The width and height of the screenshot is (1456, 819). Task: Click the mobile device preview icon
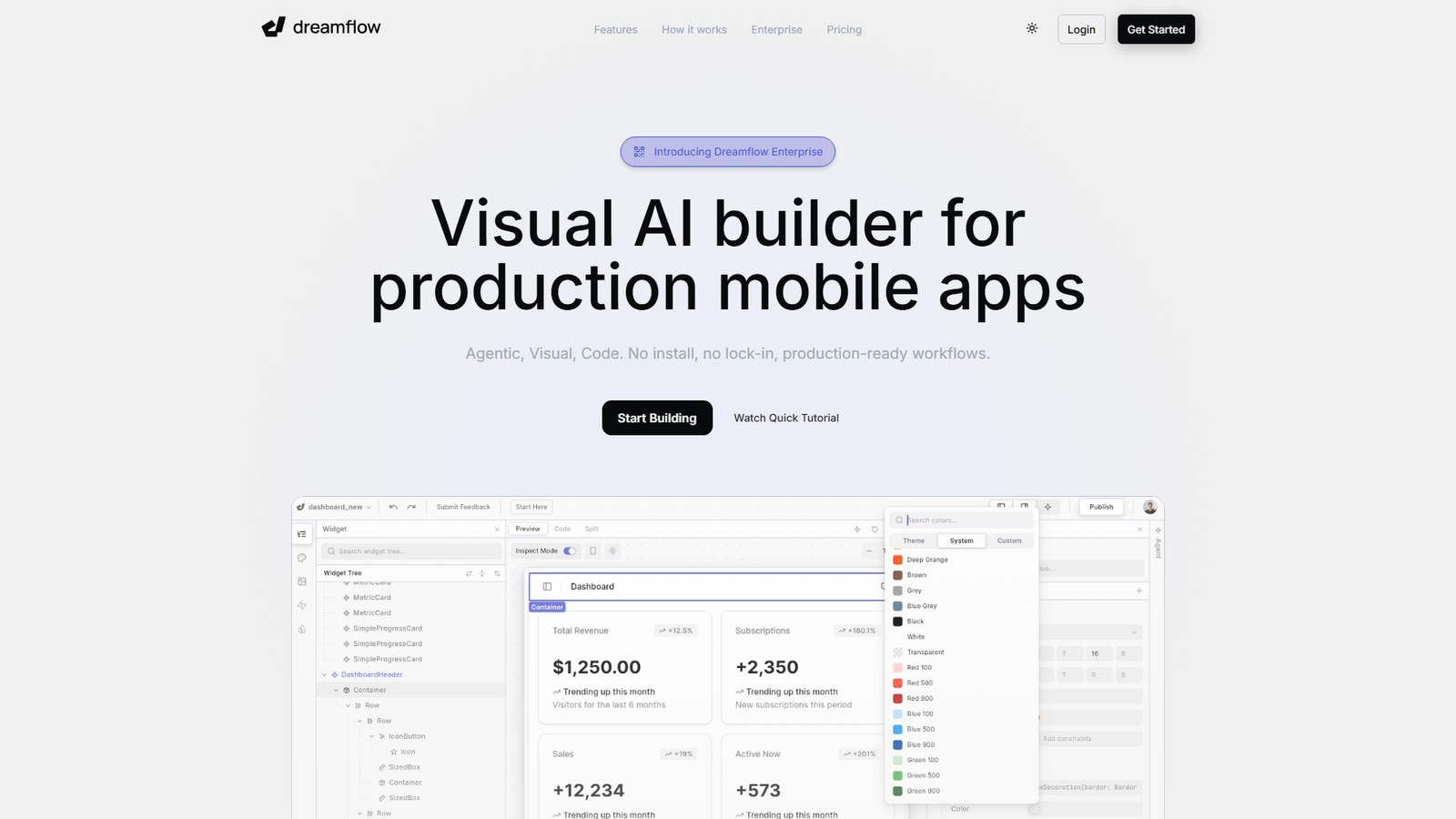pos(592,551)
